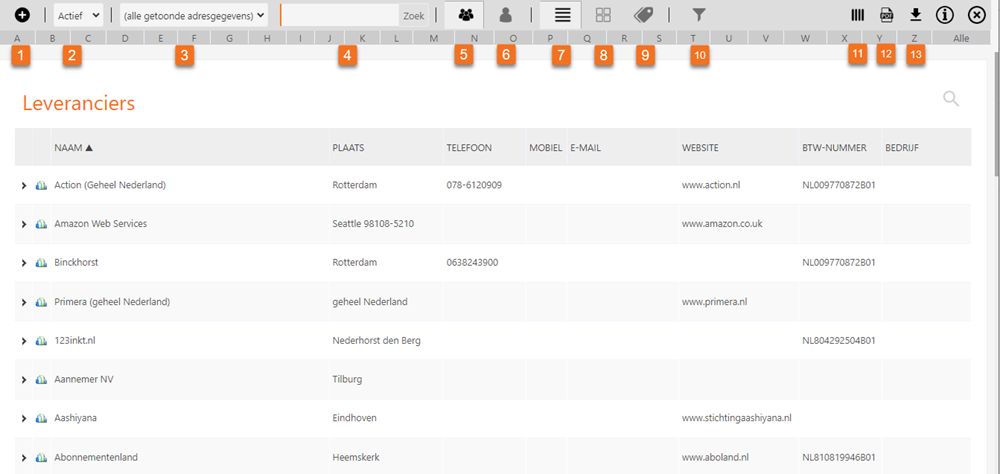The height and width of the screenshot is (474, 1000).
Task: Focus the search text field
Action: click(340, 15)
